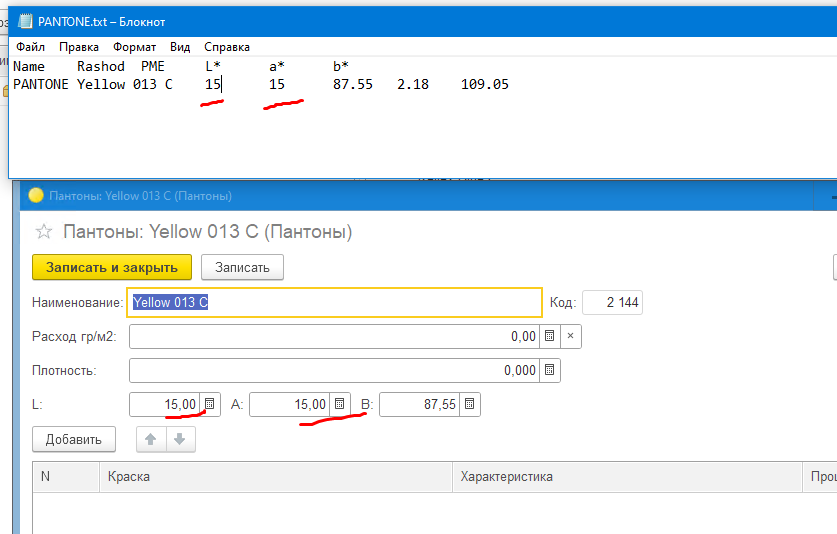Click the PANTONE Yellow 013 C text in Notepad

93,84
